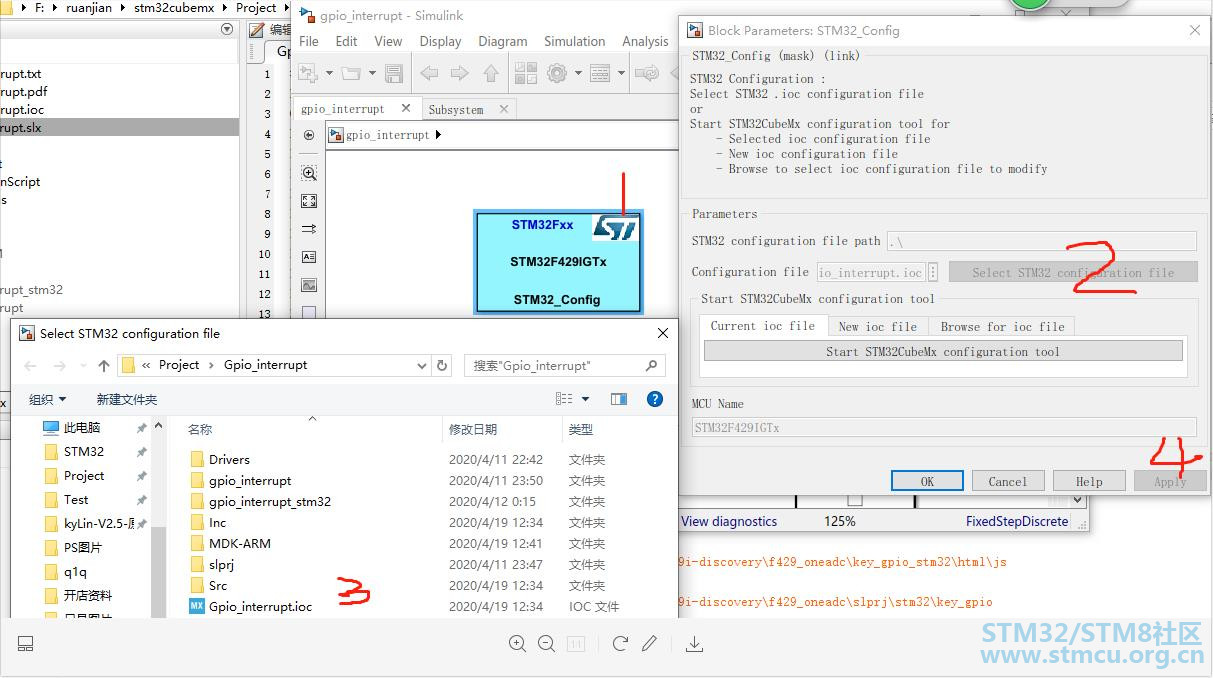The image size is (1213, 678).
Task: Open the Display menu in Simulink
Action: pos(440,41)
